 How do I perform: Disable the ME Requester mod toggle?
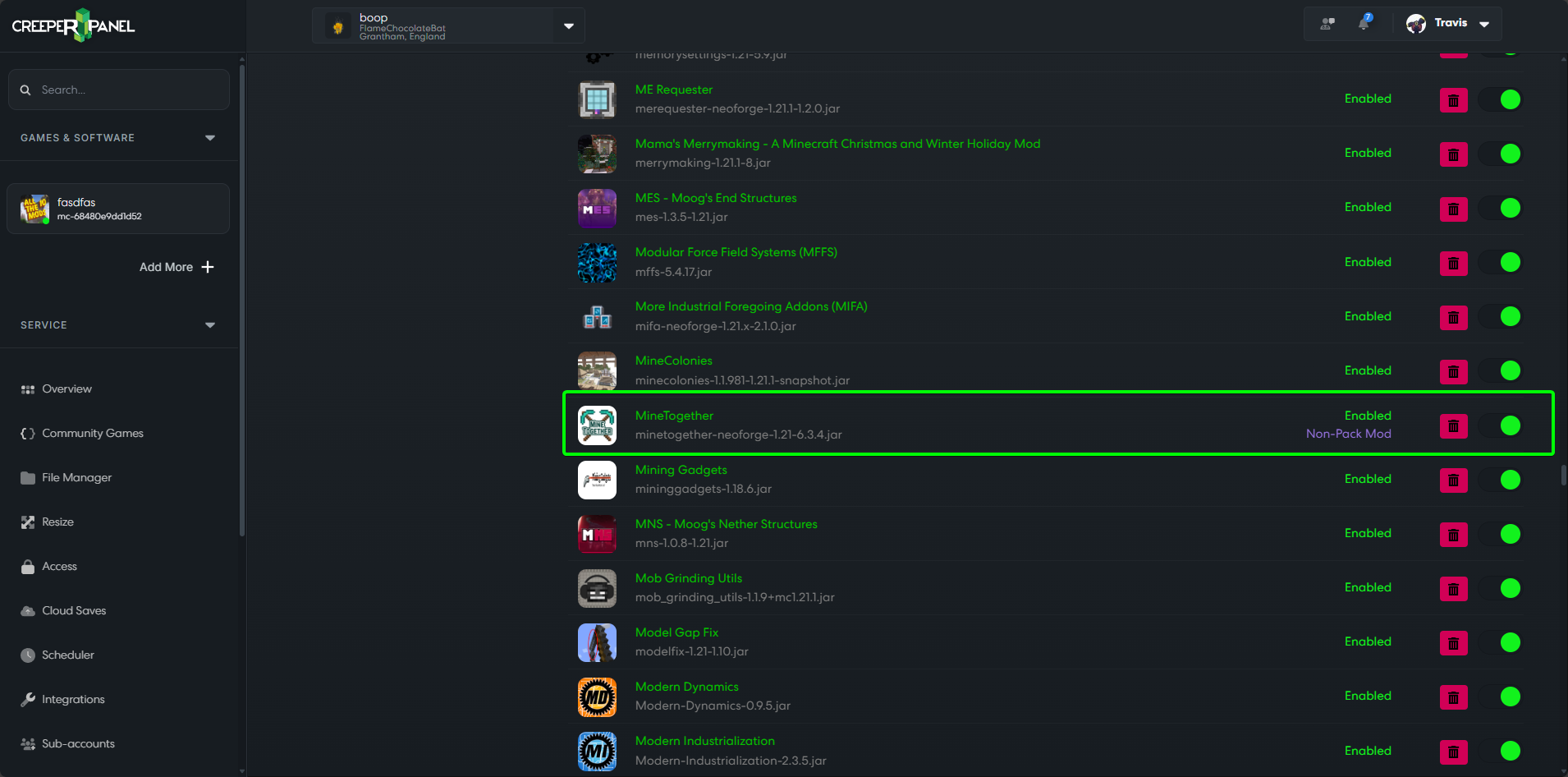coord(1500,99)
